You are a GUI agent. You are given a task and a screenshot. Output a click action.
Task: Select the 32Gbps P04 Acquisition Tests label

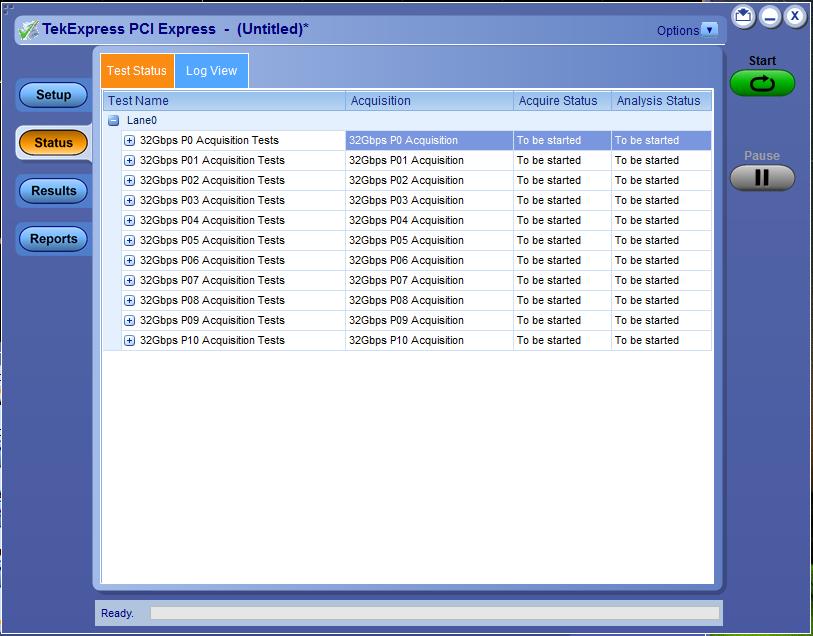212,220
